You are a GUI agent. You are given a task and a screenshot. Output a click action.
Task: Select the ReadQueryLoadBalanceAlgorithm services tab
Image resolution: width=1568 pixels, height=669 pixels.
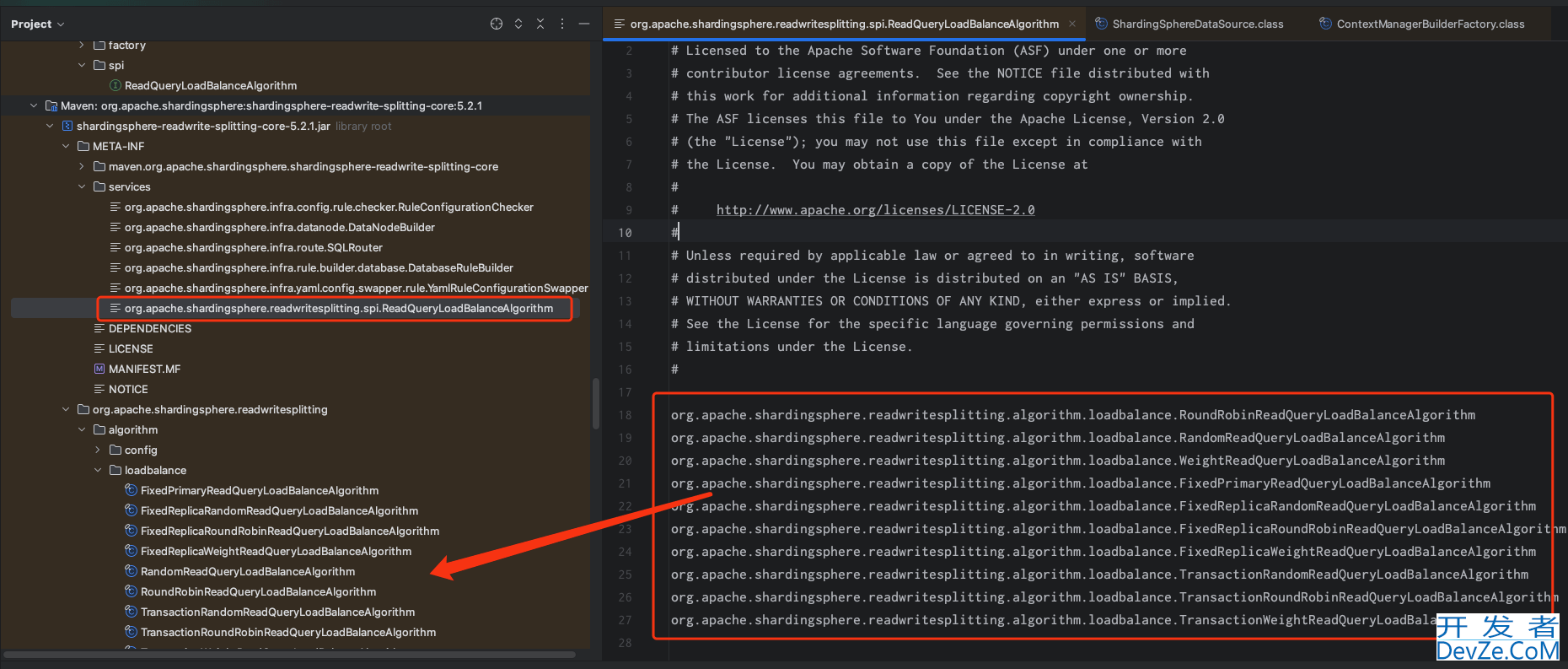point(844,24)
